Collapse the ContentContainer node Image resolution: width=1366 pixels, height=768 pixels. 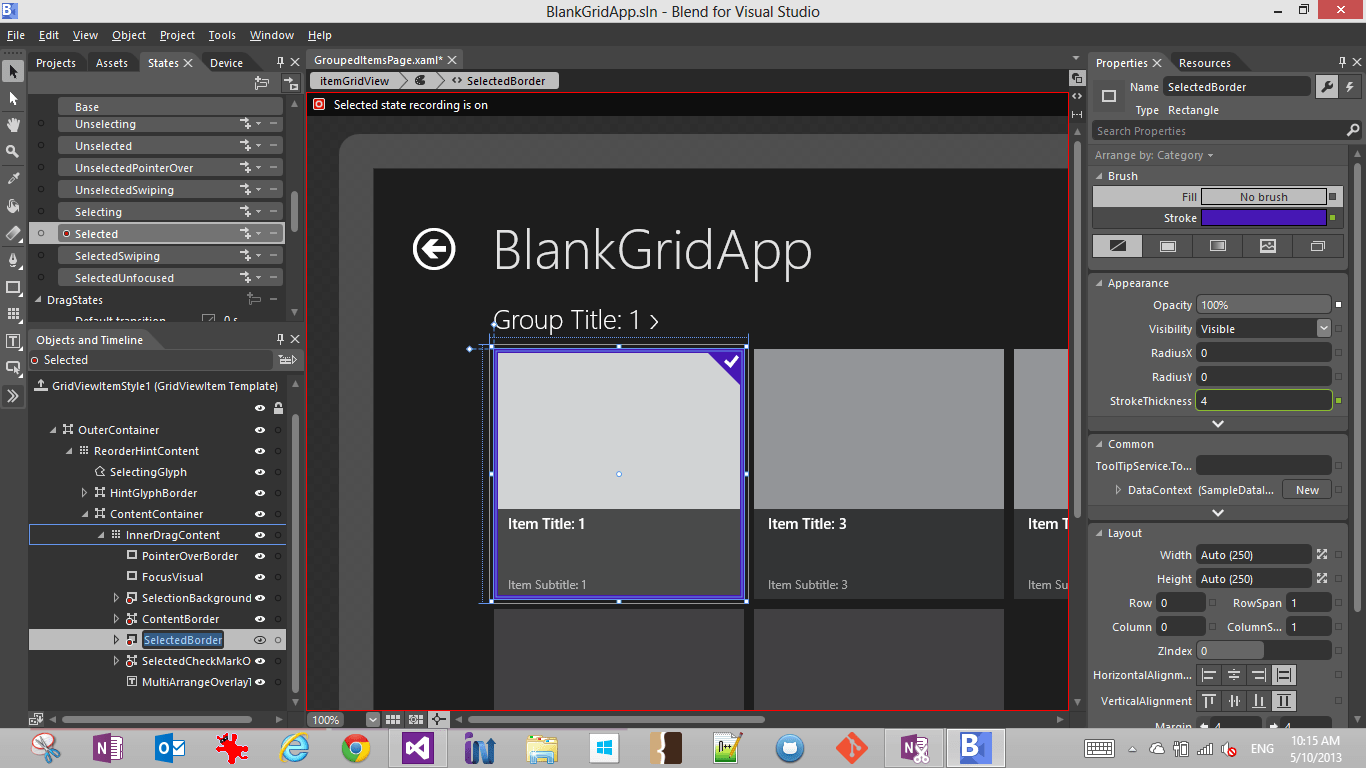85,514
